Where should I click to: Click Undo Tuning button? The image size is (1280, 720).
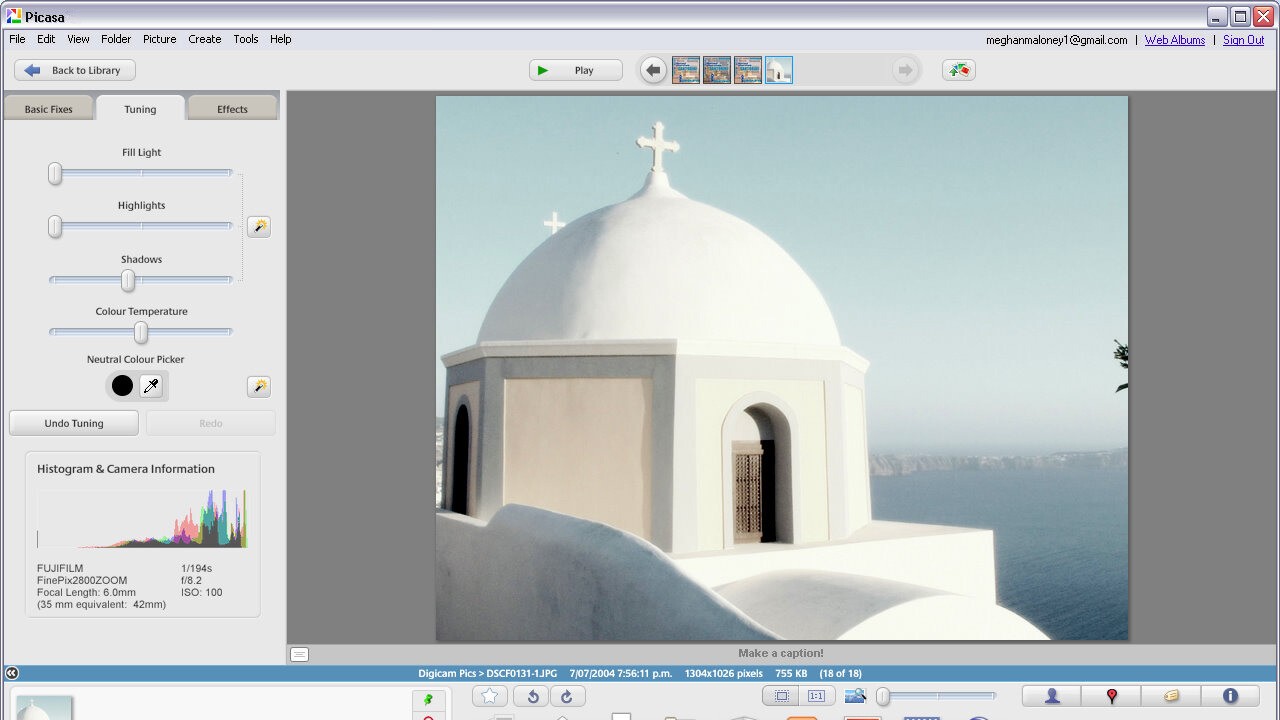pyautogui.click(x=74, y=423)
